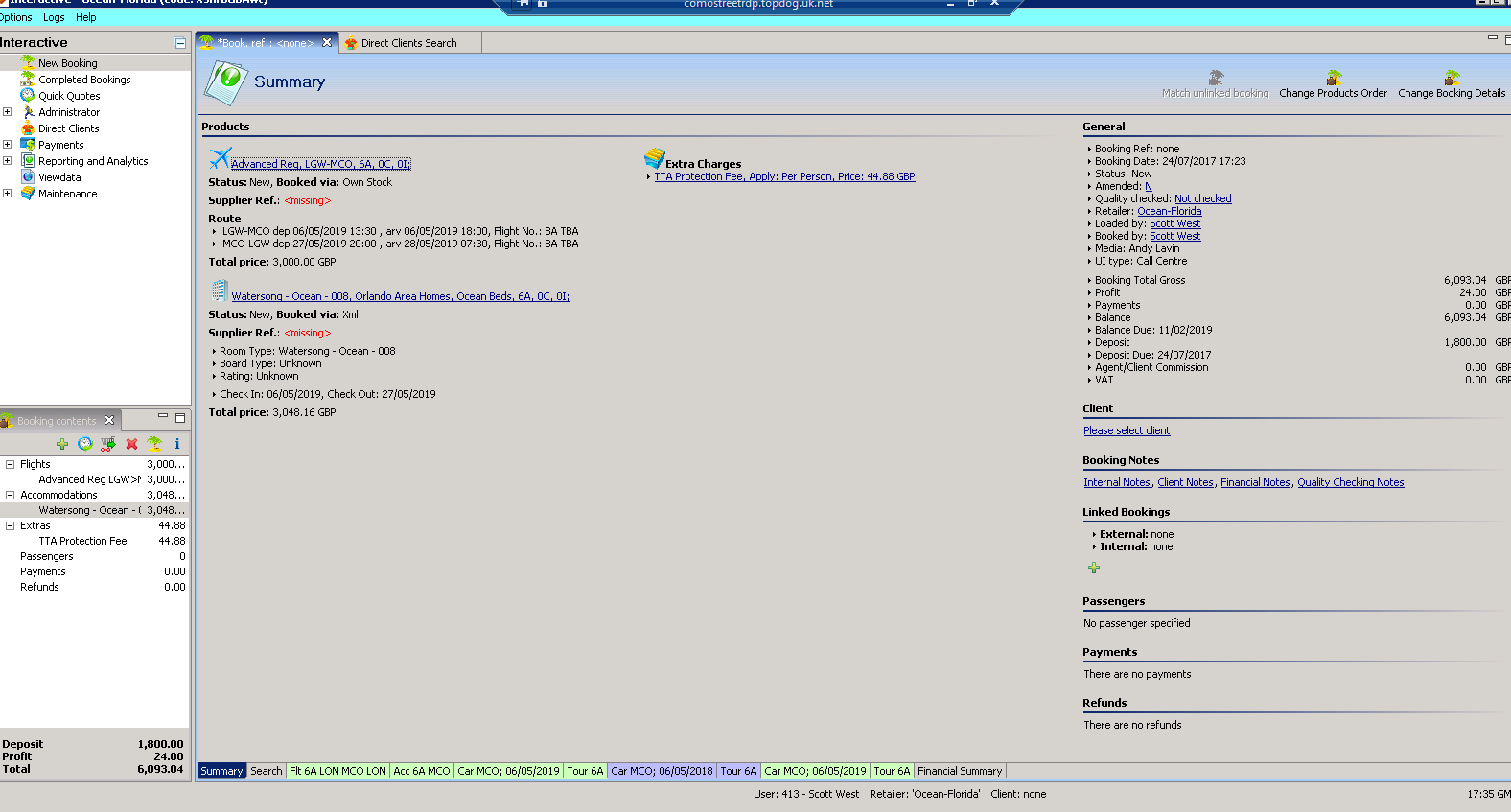Click the Direct Clients icon
Image resolution: width=1511 pixels, height=812 pixels.
pyautogui.click(x=28, y=128)
